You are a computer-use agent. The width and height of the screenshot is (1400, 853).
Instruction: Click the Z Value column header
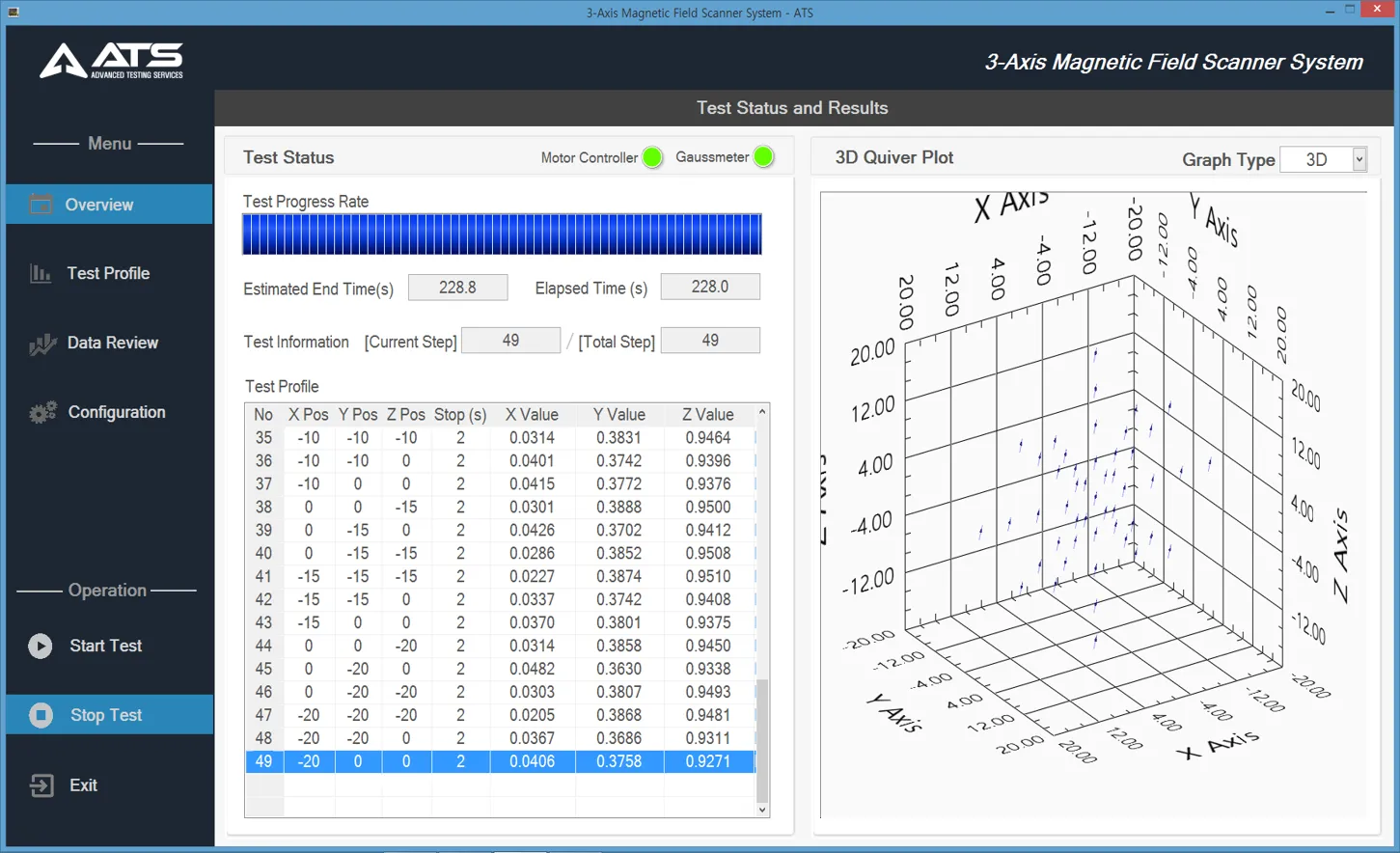pyautogui.click(x=708, y=415)
